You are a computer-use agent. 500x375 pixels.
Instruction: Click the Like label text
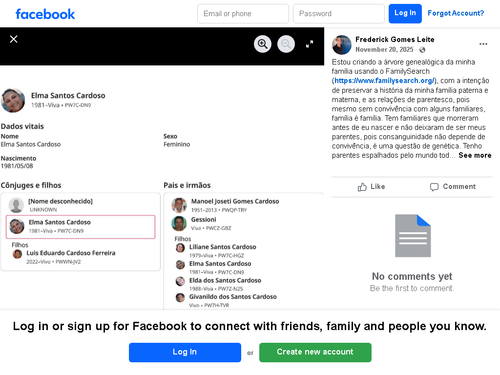(x=378, y=187)
